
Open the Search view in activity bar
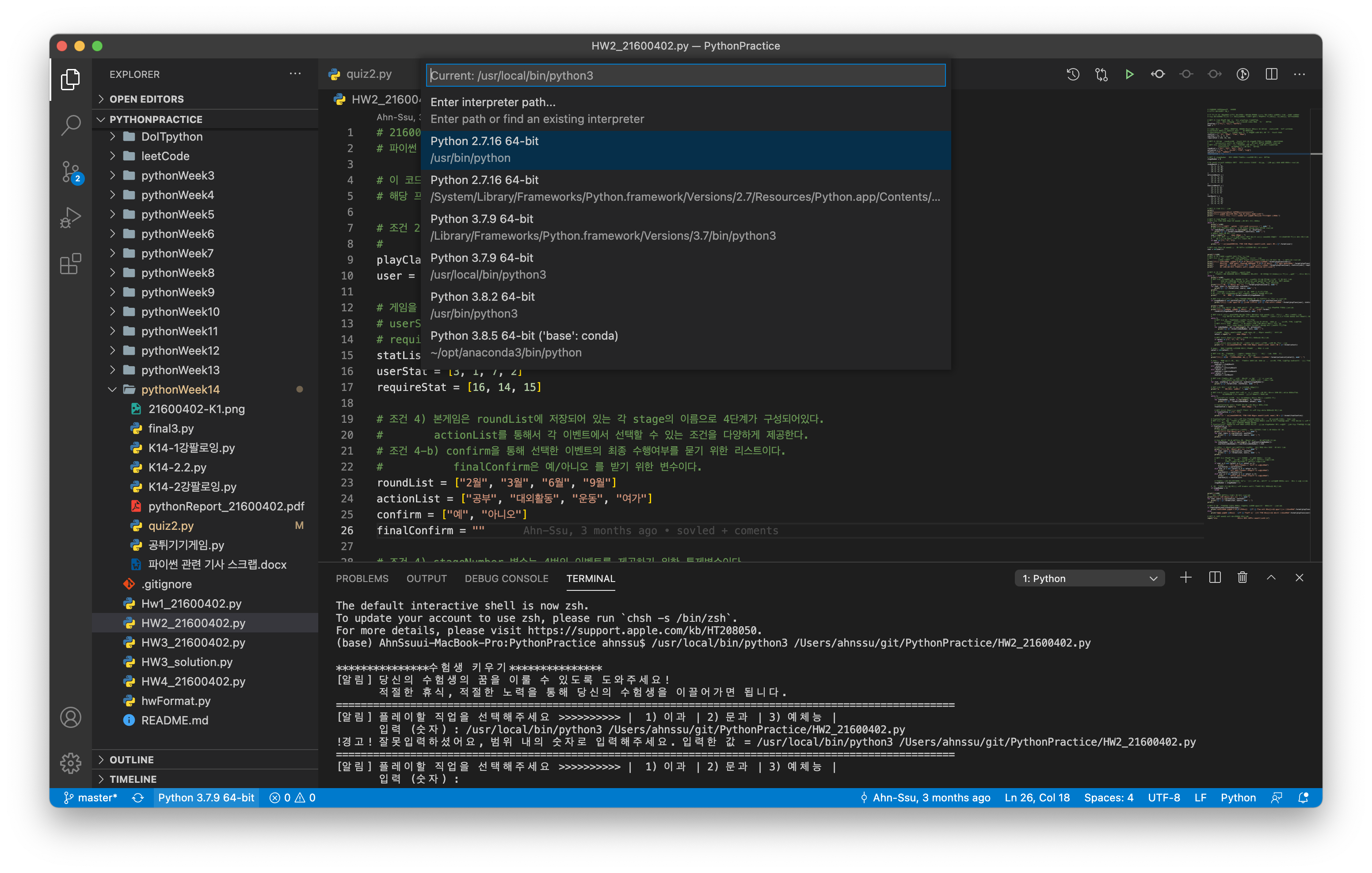coord(71,125)
